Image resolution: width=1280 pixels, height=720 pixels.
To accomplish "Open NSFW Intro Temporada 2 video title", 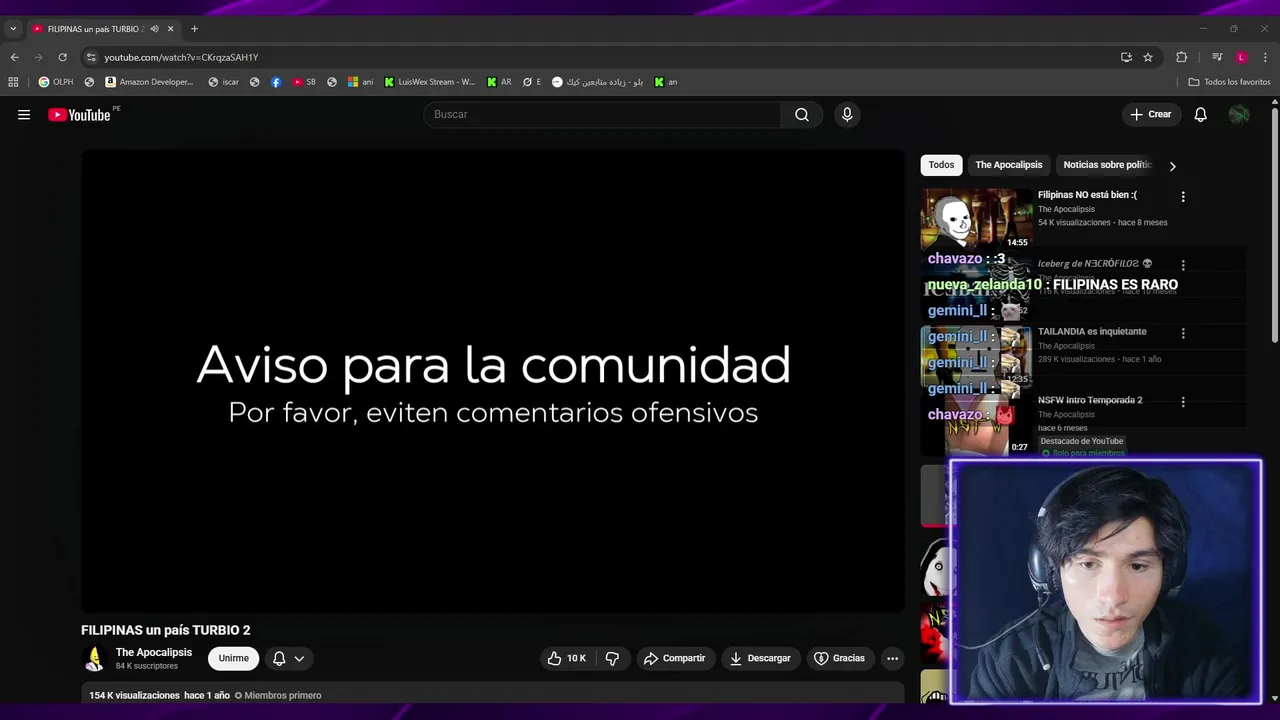I will pyautogui.click(x=1090, y=400).
